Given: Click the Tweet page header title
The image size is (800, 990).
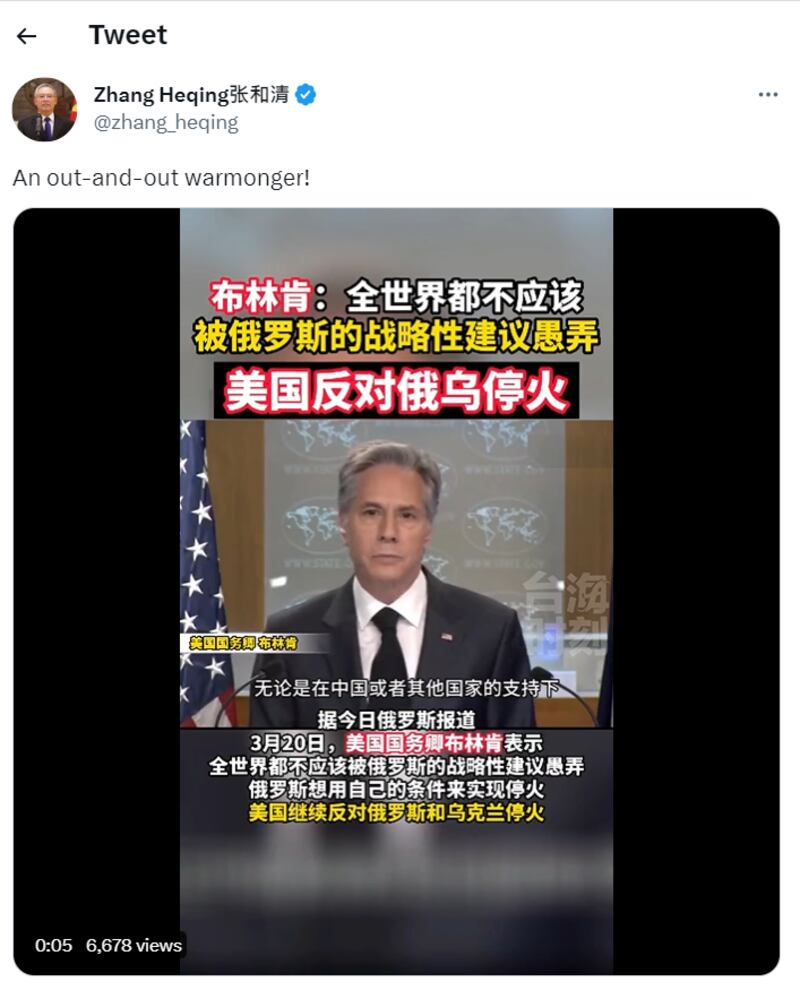Looking at the screenshot, I should pos(128,35).
